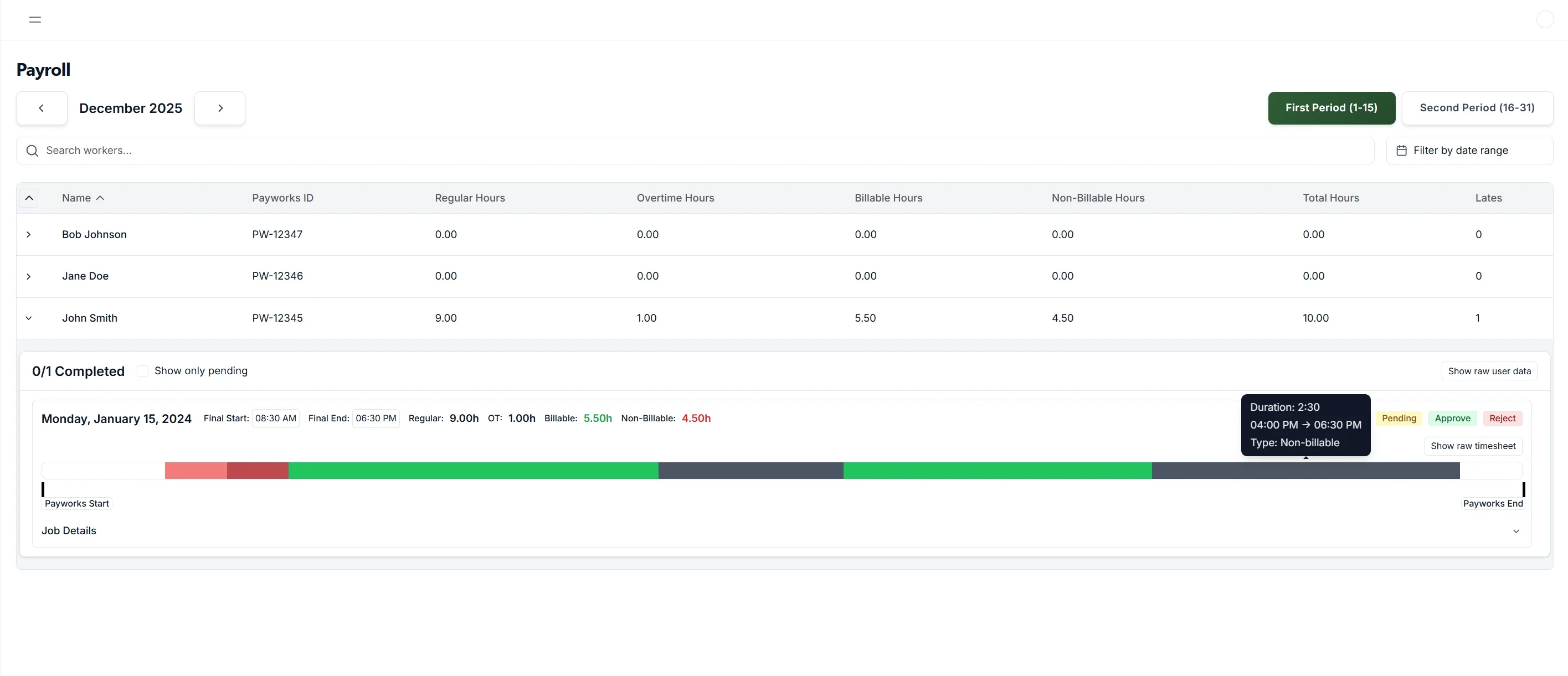The height and width of the screenshot is (676, 1568).
Task: Collapse John Smith's row
Action: pyautogui.click(x=29, y=318)
